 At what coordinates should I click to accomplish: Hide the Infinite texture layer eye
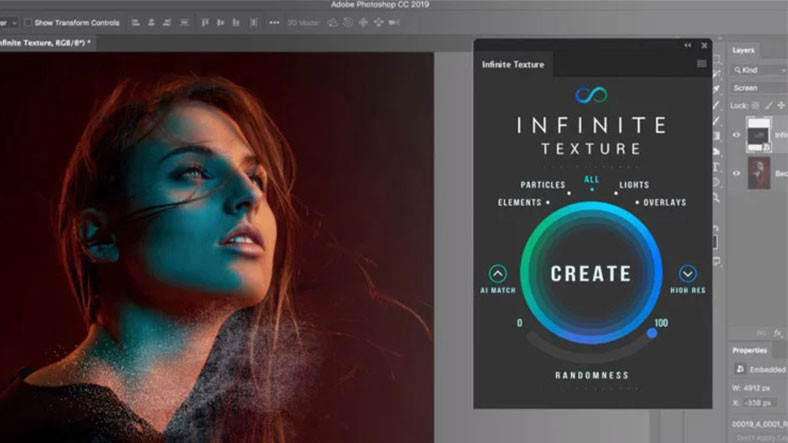click(736, 135)
